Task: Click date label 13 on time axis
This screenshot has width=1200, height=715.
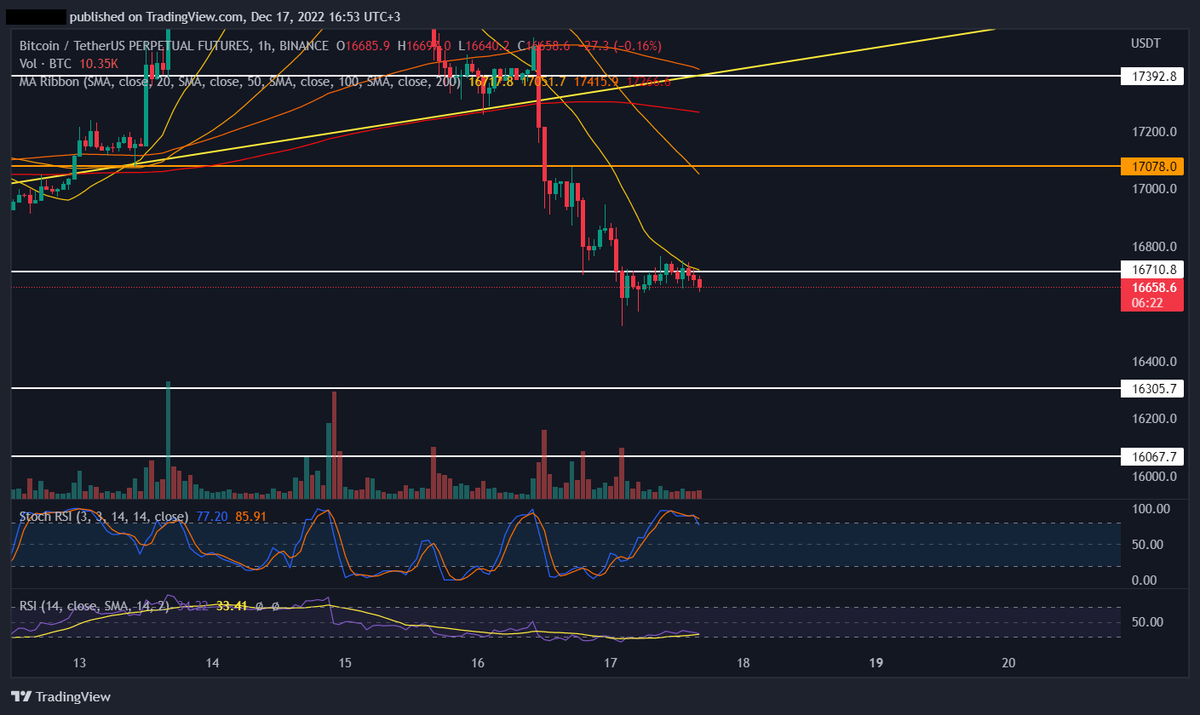Action: click(x=80, y=662)
